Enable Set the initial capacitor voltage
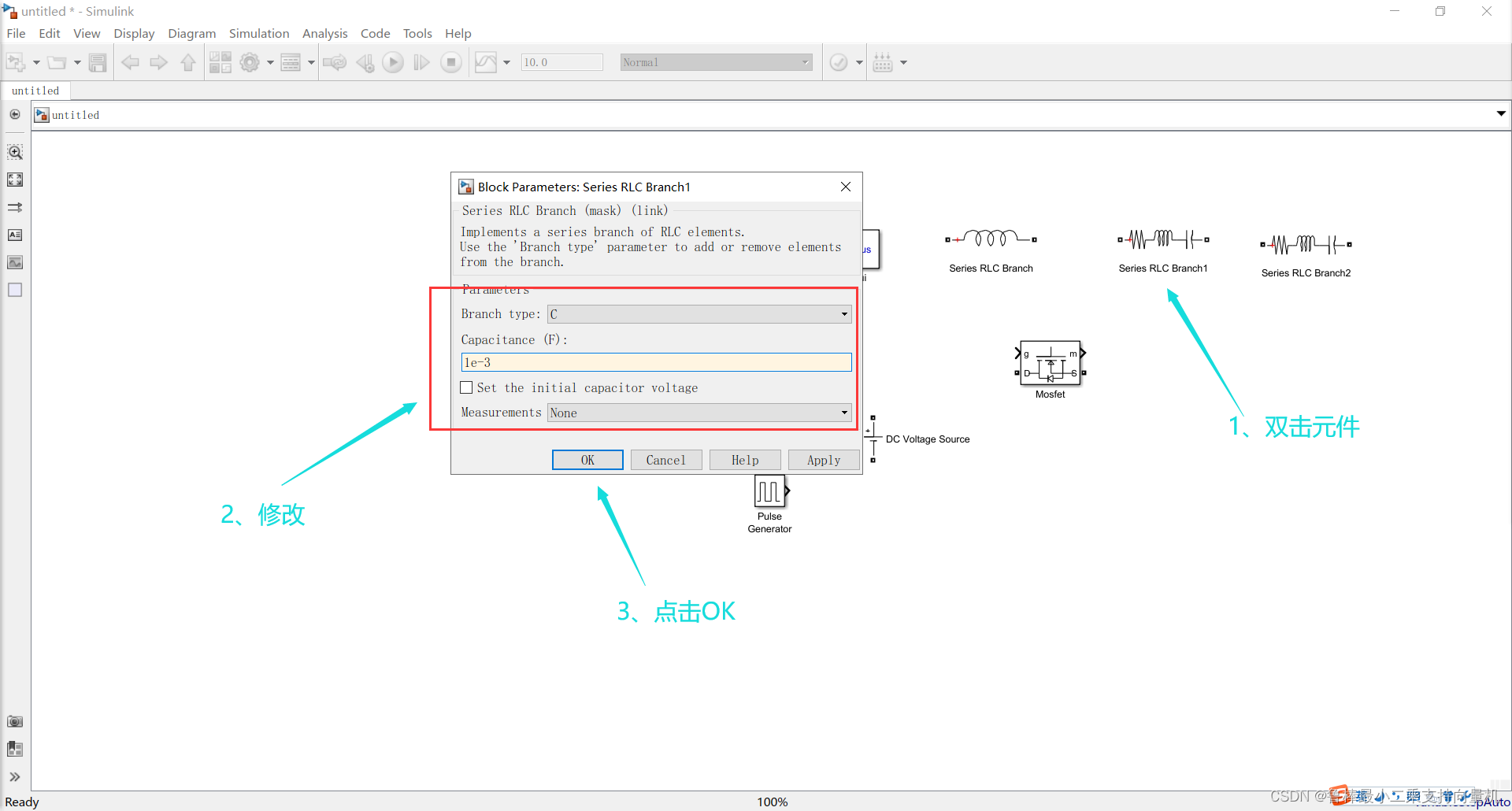This screenshot has height=811, width=1512. 466,387
